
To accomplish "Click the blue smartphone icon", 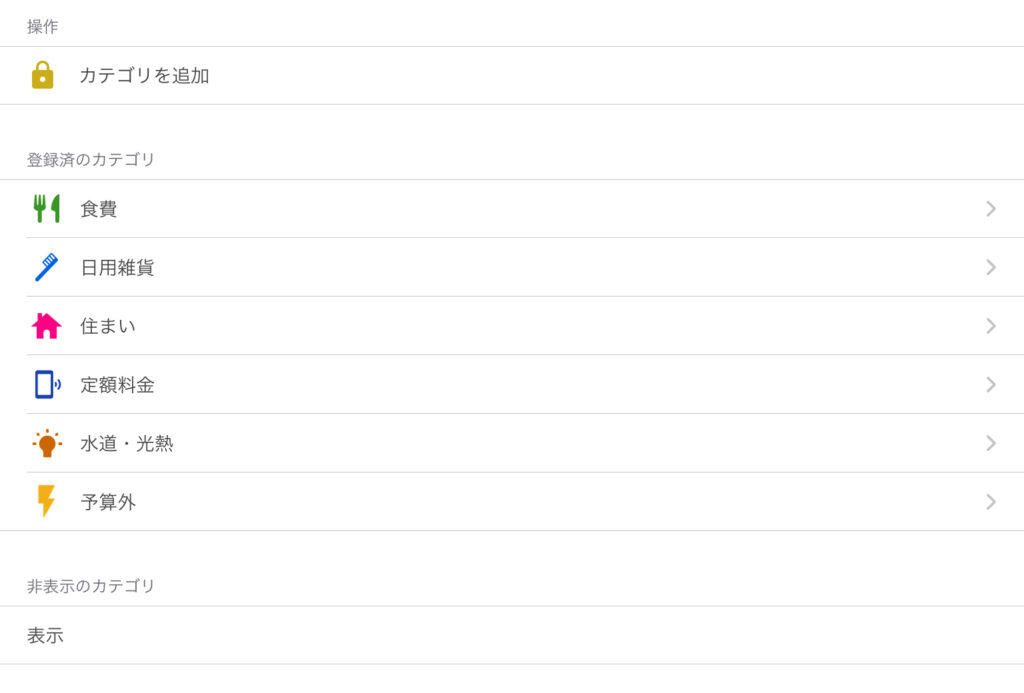I will 47,385.
